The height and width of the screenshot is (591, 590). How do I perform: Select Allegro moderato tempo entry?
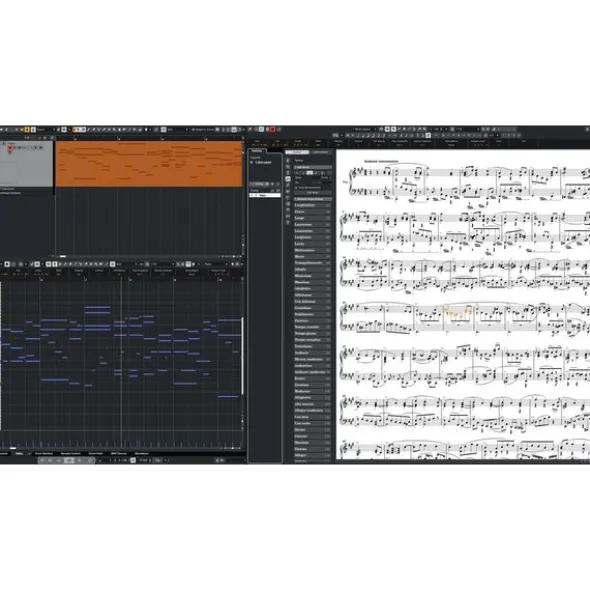[312, 410]
